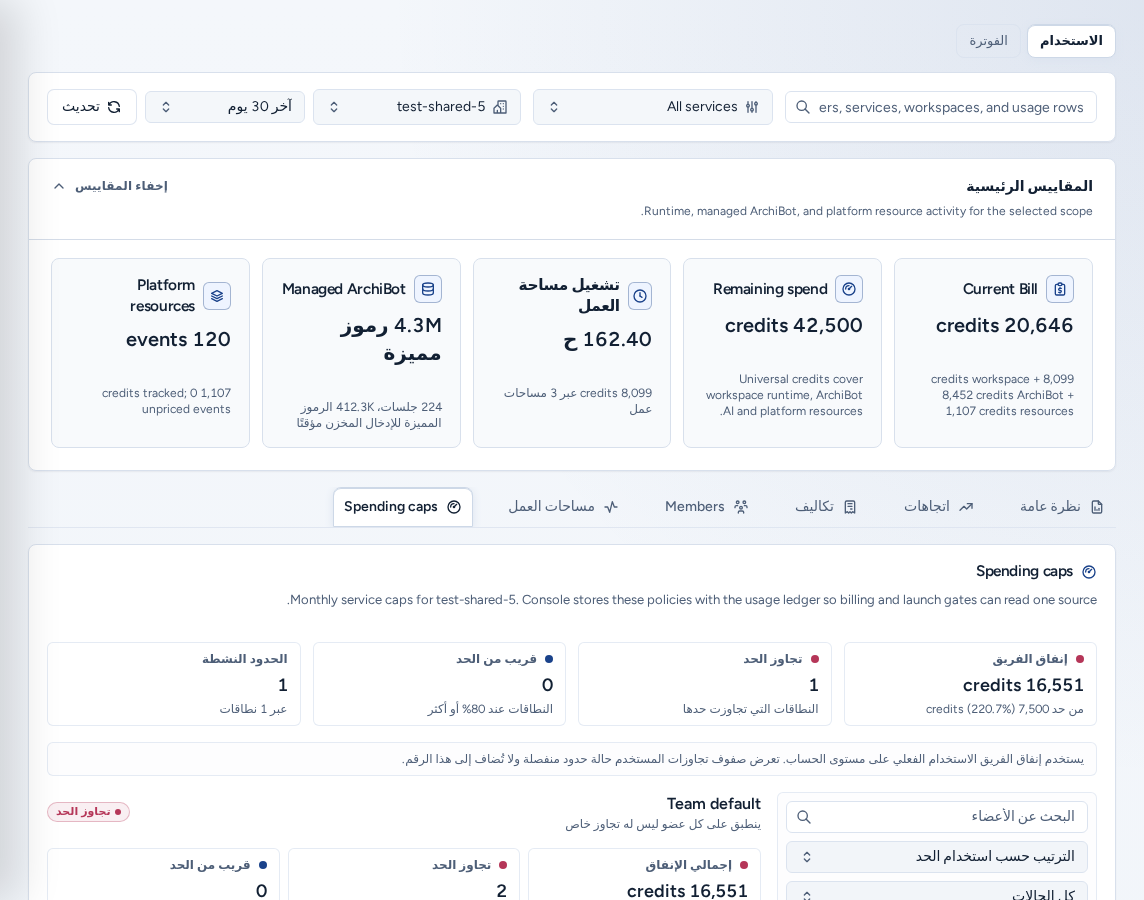Click the activity pulse icon on مساحات العمل tab

pos(611,507)
